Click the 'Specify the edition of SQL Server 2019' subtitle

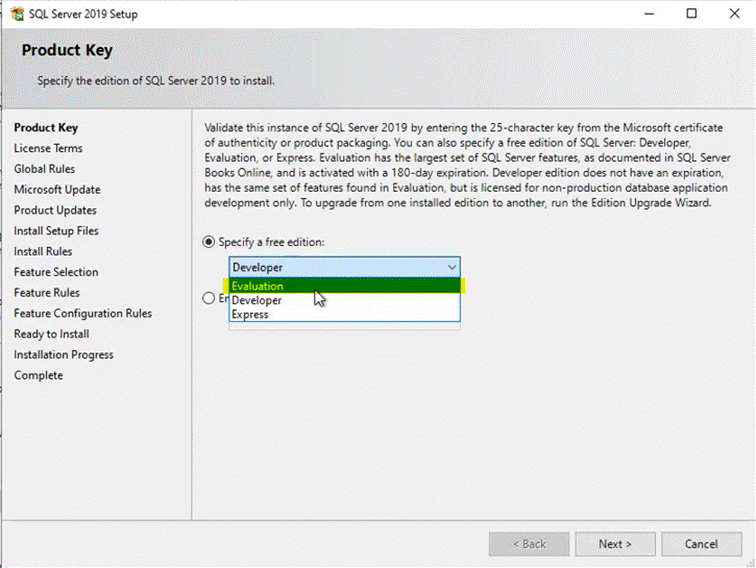pyautogui.click(x=156, y=81)
